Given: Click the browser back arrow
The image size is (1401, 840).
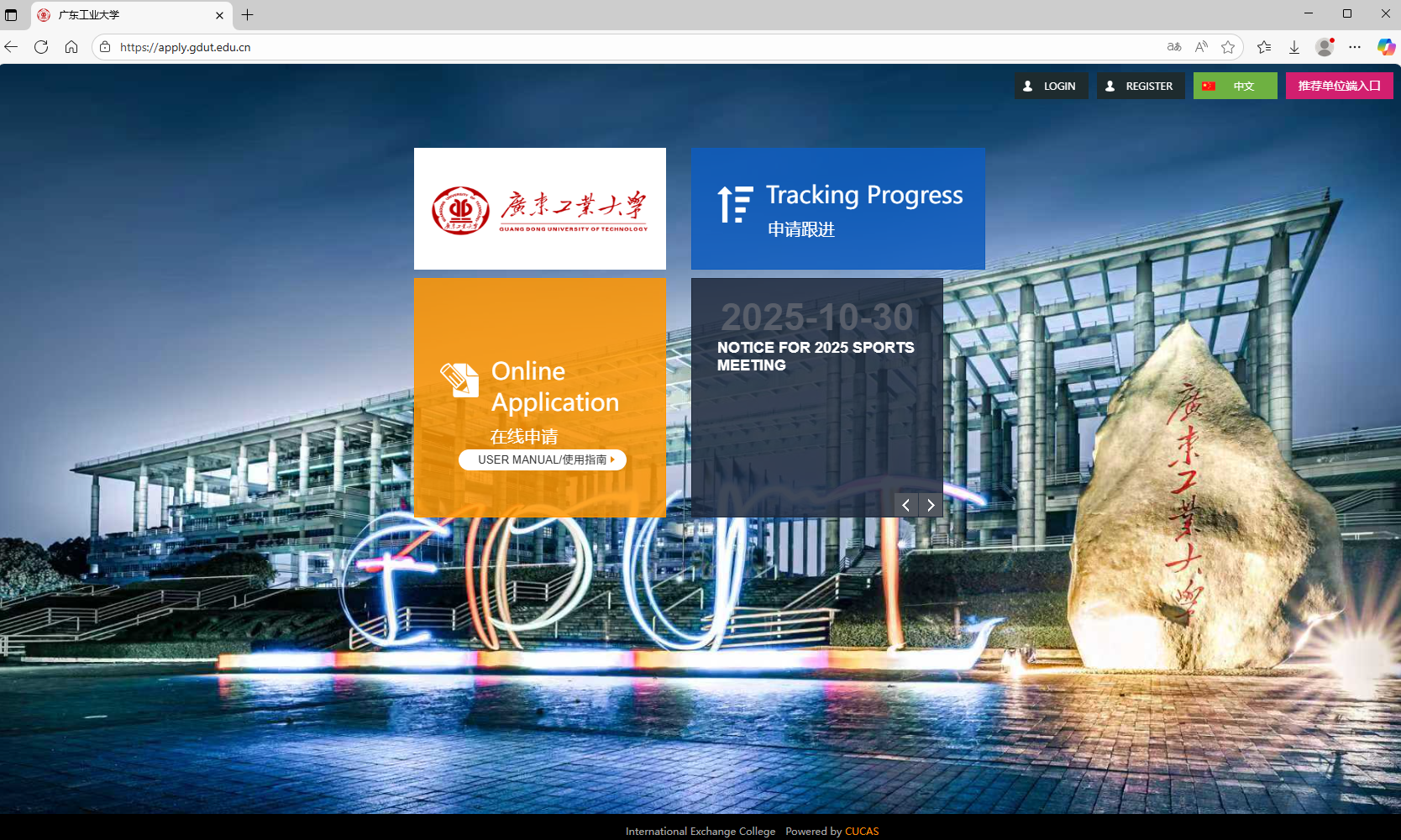Looking at the screenshot, I should [x=11, y=47].
